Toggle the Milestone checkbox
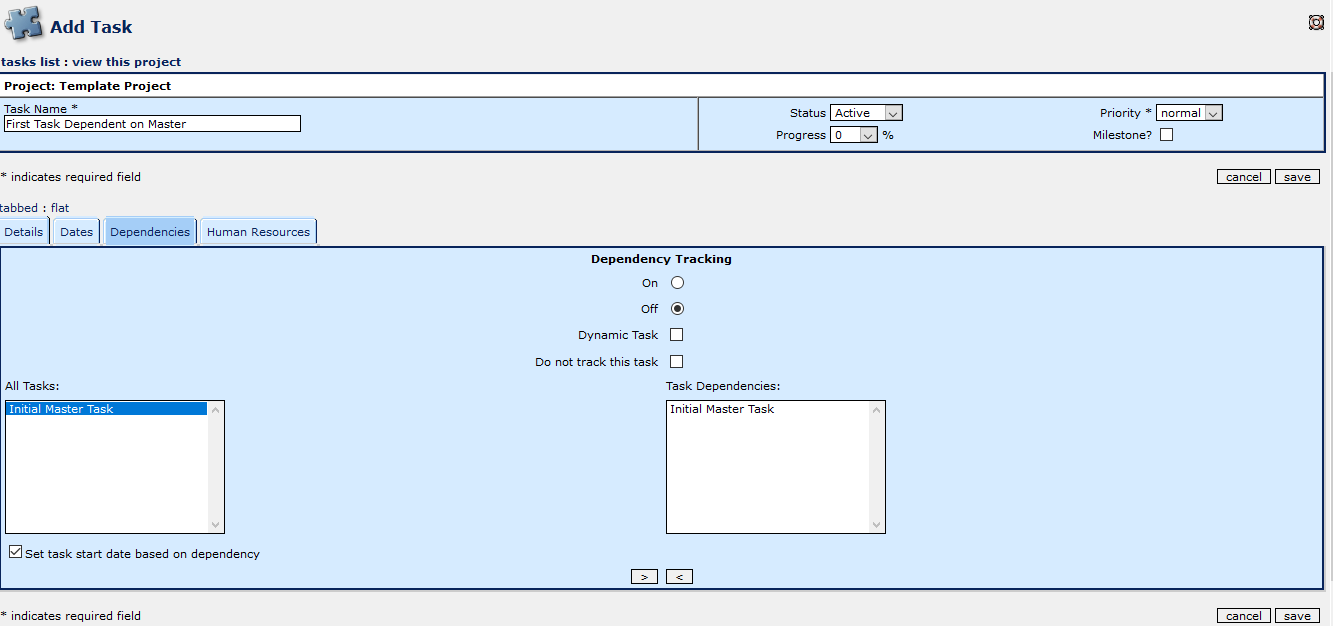Image resolution: width=1333 pixels, height=626 pixels. click(x=1166, y=134)
